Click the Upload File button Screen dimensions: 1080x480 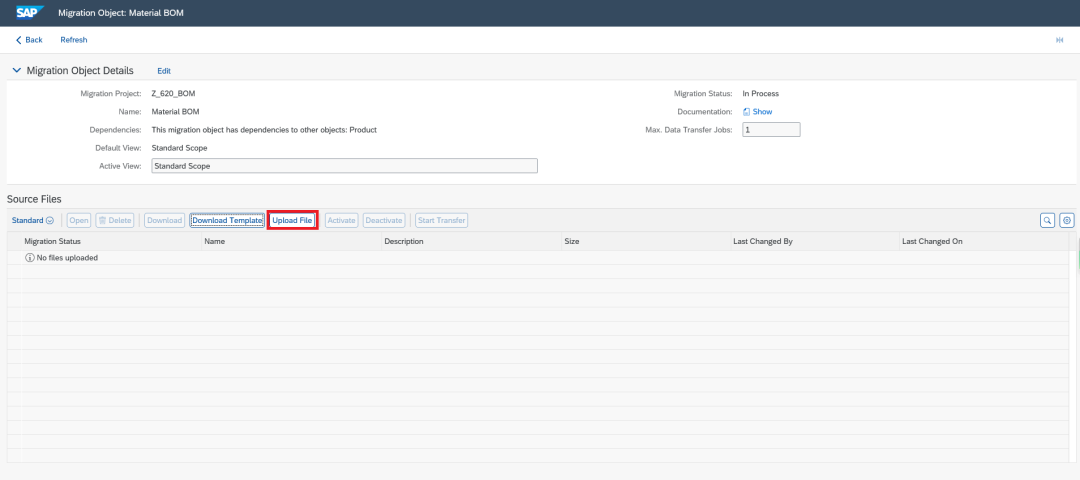(x=292, y=220)
